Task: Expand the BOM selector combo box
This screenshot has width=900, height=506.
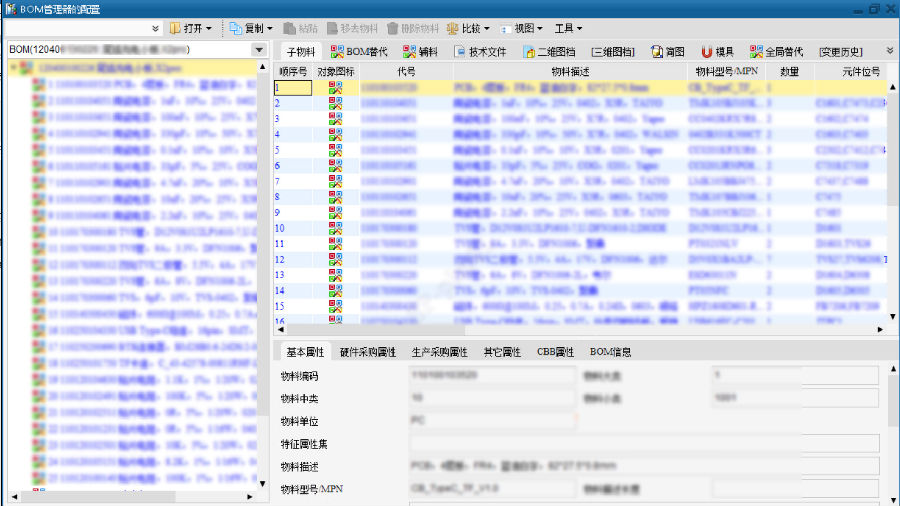Action: (x=259, y=49)
